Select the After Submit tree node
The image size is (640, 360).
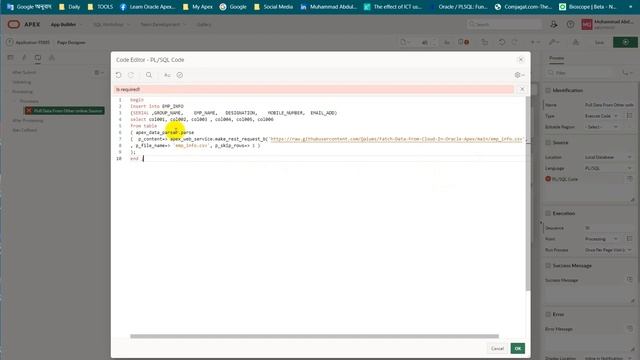pyautogui.click(x=24, y=72)
